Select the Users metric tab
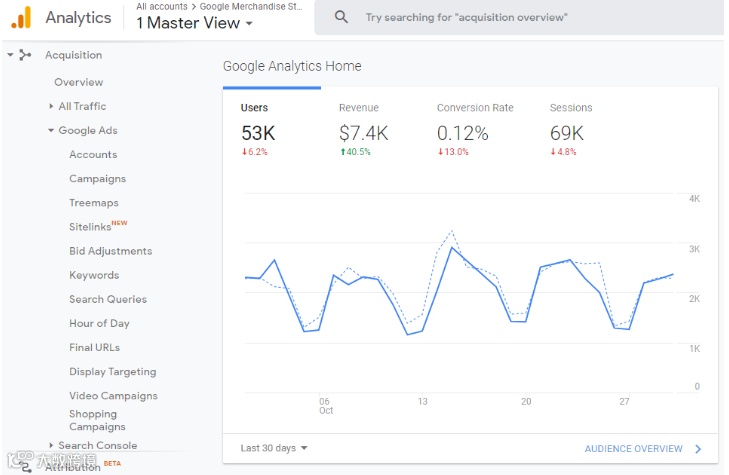 pos(272,130)
